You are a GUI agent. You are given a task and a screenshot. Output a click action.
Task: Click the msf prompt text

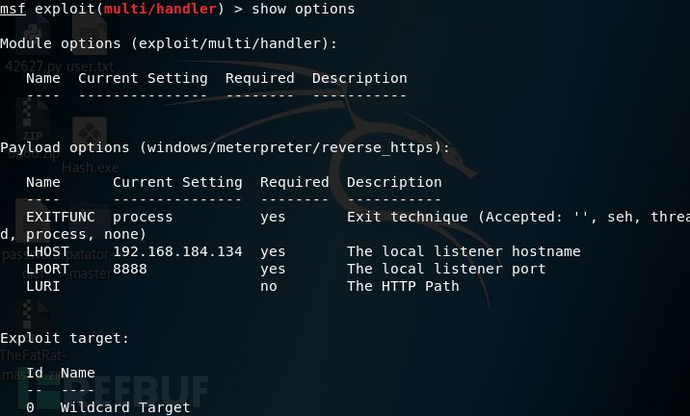tap(13, 9)
